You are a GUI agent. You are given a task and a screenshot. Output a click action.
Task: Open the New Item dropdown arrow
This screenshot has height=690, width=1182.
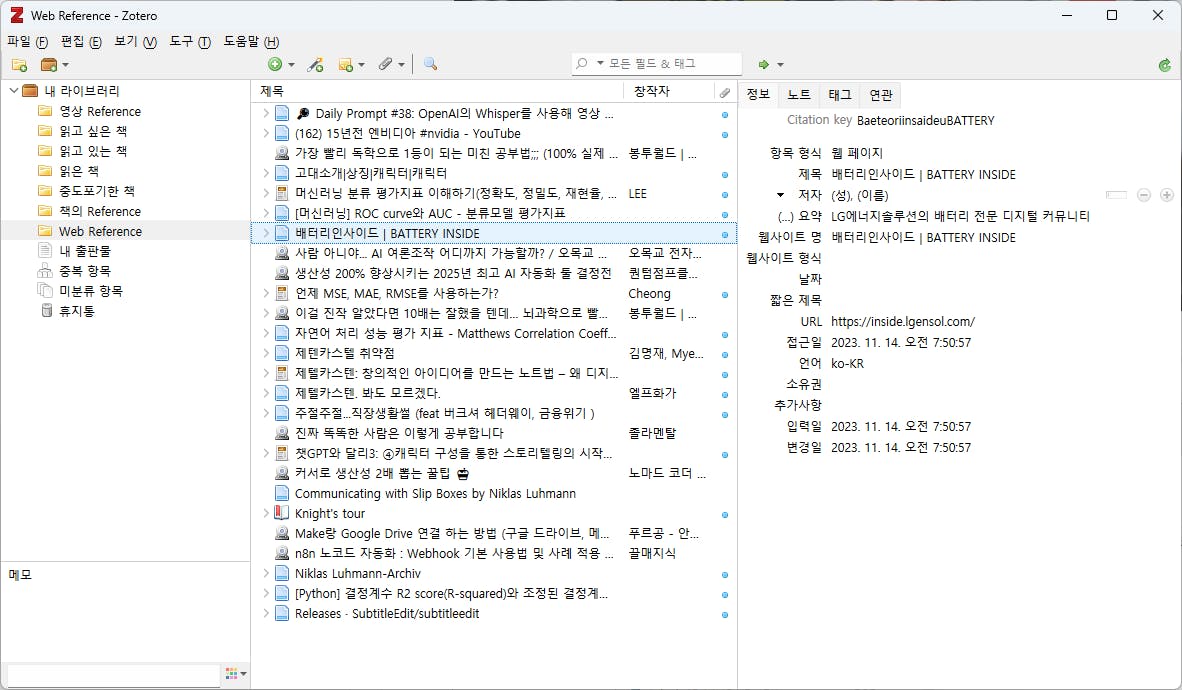click(x=292, y=65)
